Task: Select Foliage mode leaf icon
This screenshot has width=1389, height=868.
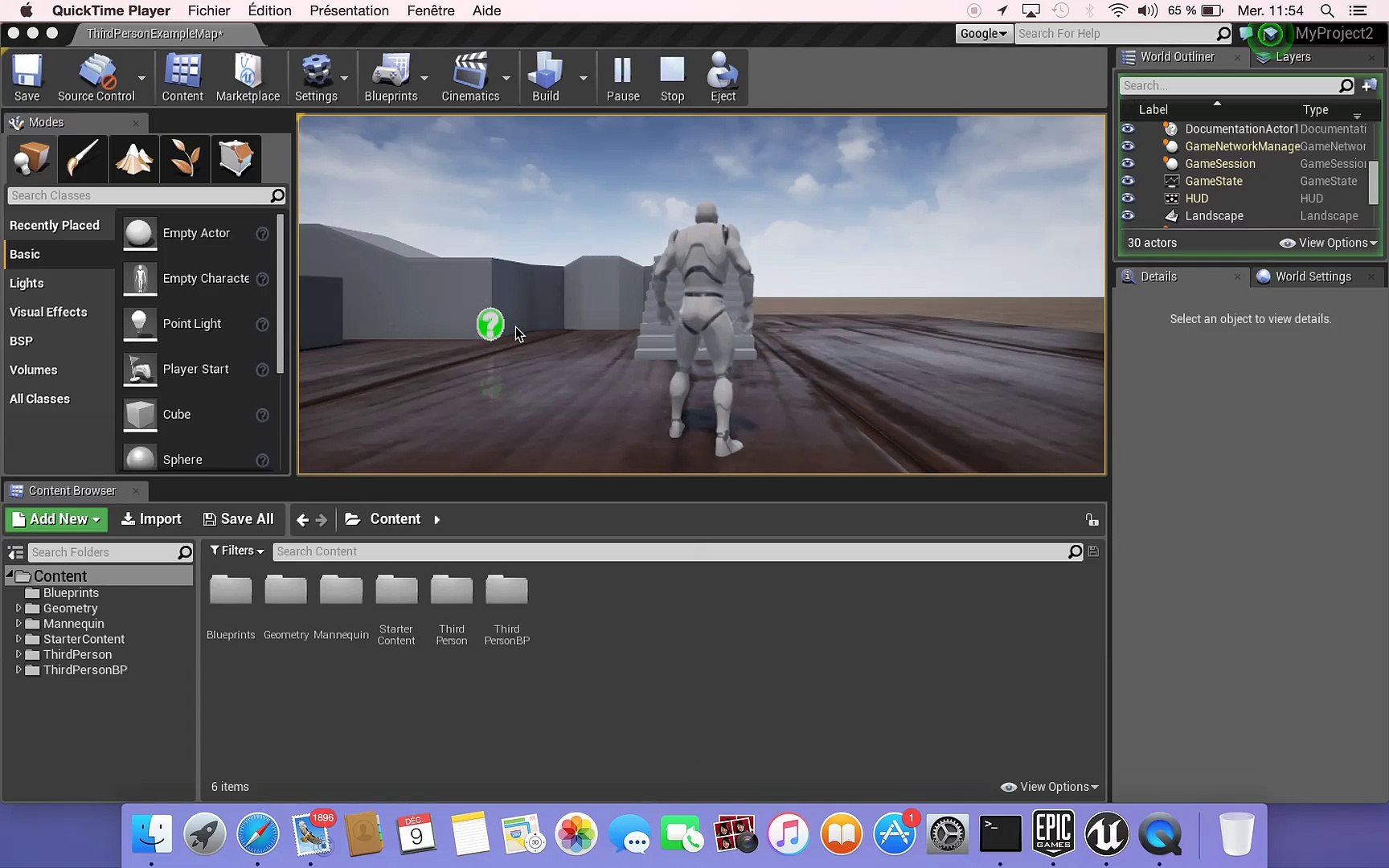Action: click(x=185, y=158)
